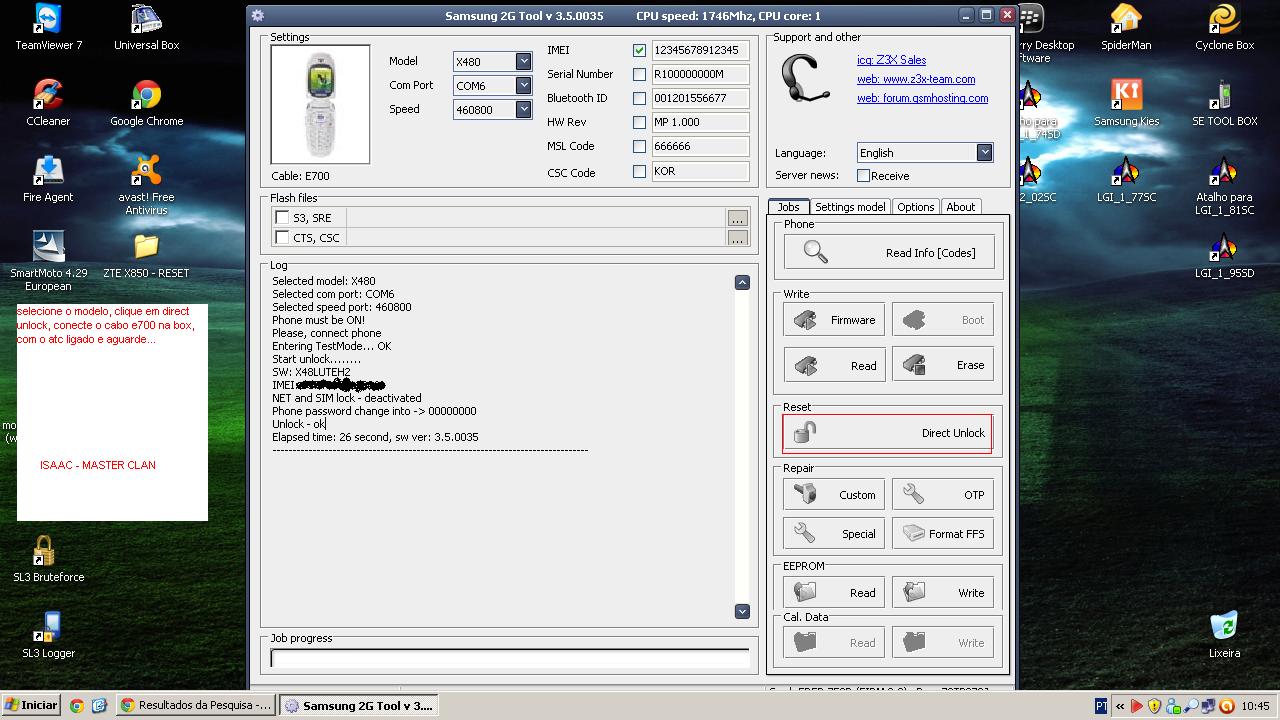This screenshot has height=720, width=1280.
Task: Open Atalho para LGI_1_81SC shortcut
Action: pos(1224,184)
